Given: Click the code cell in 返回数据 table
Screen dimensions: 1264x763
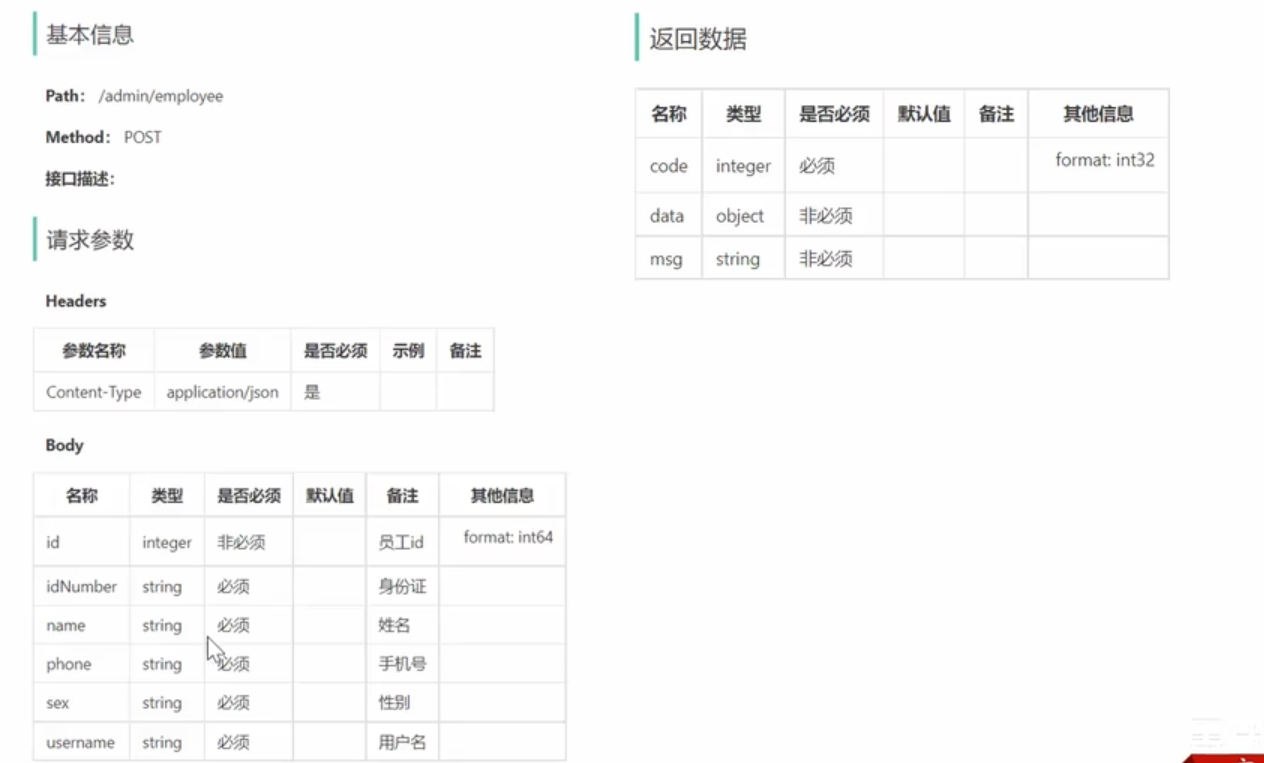Looking at the screenshot, I should coord(669,166).
